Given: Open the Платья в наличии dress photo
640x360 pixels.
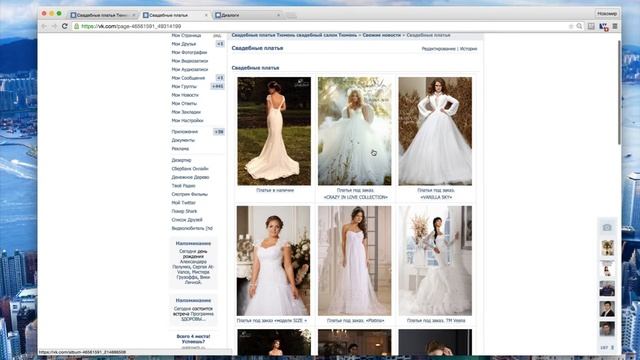Looking at the screenshot, I should (x=274, y=131).
